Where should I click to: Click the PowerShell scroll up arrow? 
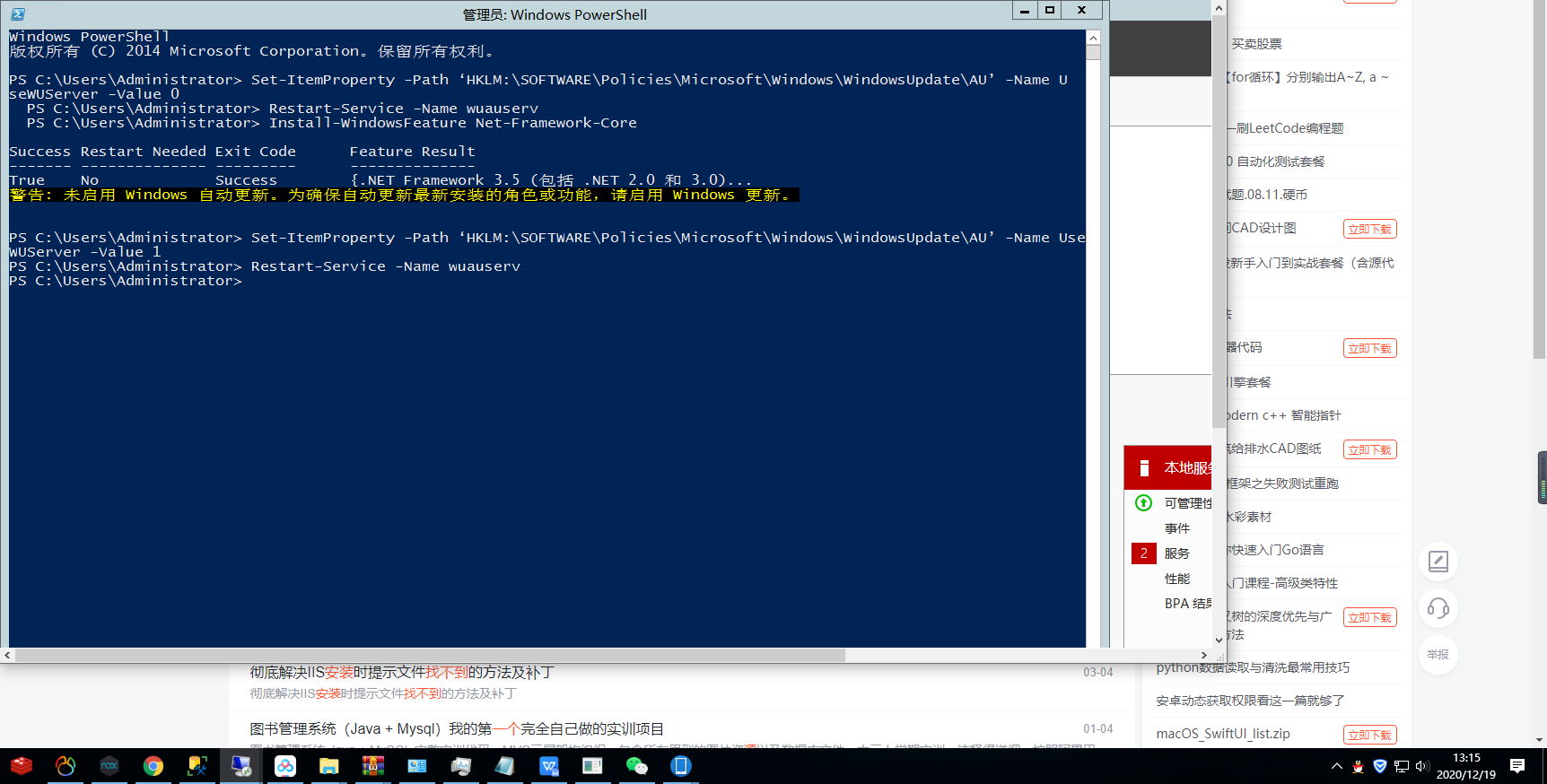click(1093, 38)
